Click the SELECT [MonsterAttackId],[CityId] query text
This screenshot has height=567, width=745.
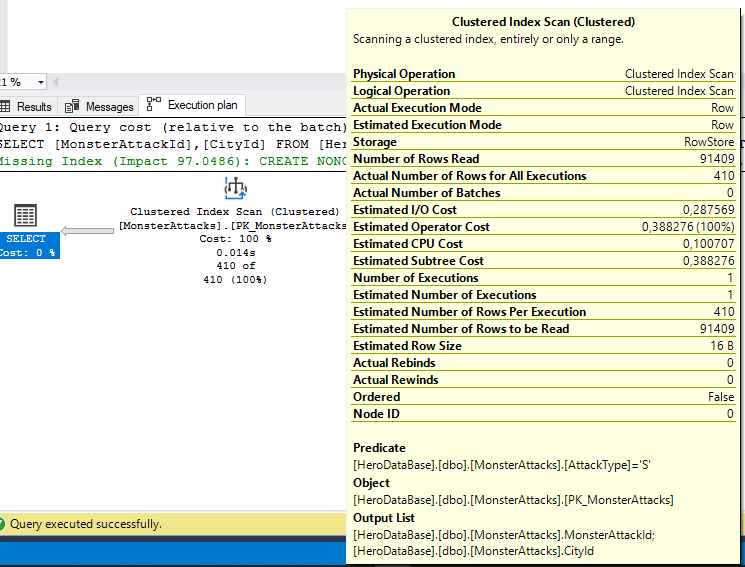pos(173,144)
